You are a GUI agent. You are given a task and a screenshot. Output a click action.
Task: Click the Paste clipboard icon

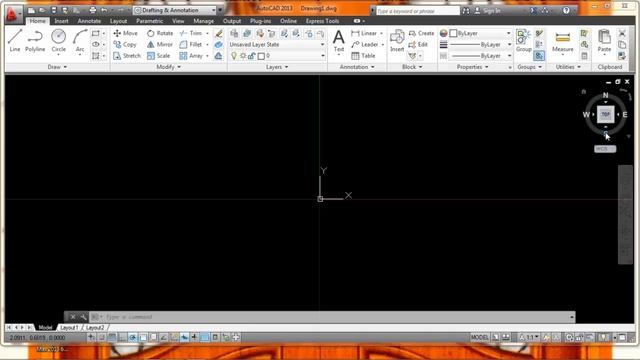[x=604, y=40]
